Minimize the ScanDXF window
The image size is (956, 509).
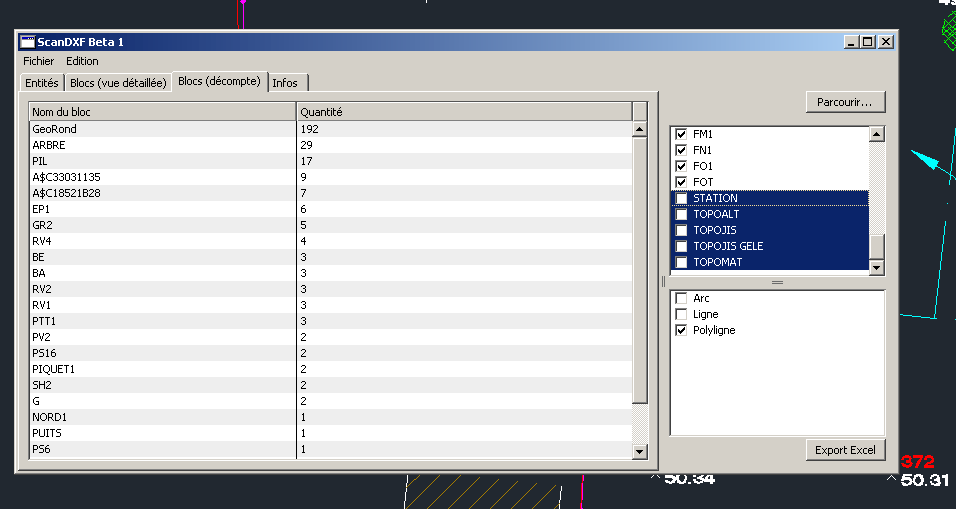[x=851, y=42]
